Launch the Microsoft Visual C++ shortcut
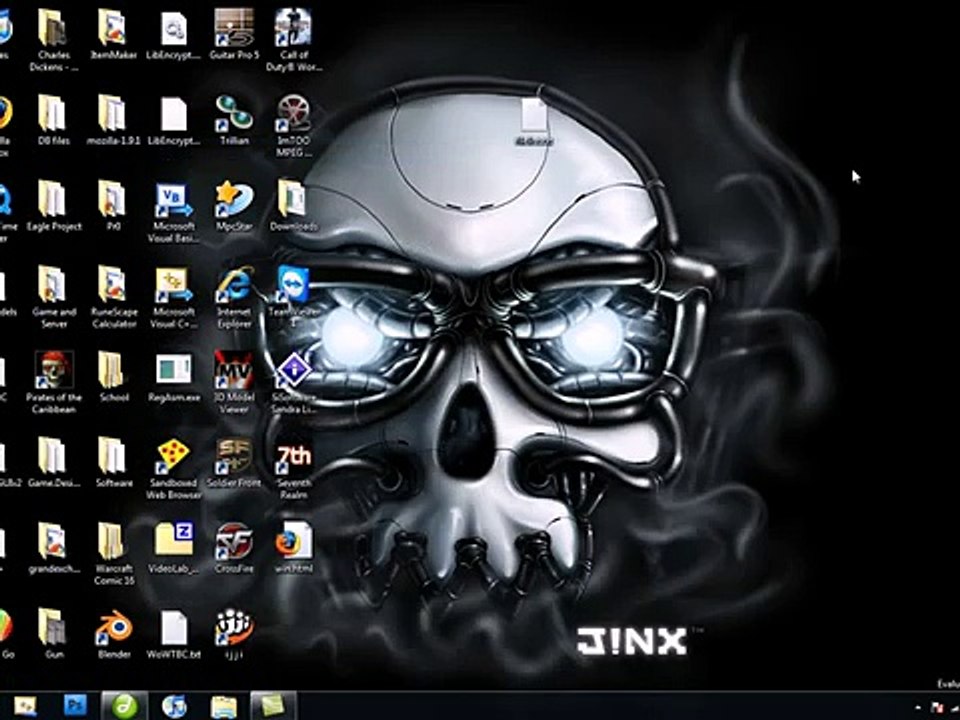The image size is (960, 720). click(173, 296)
